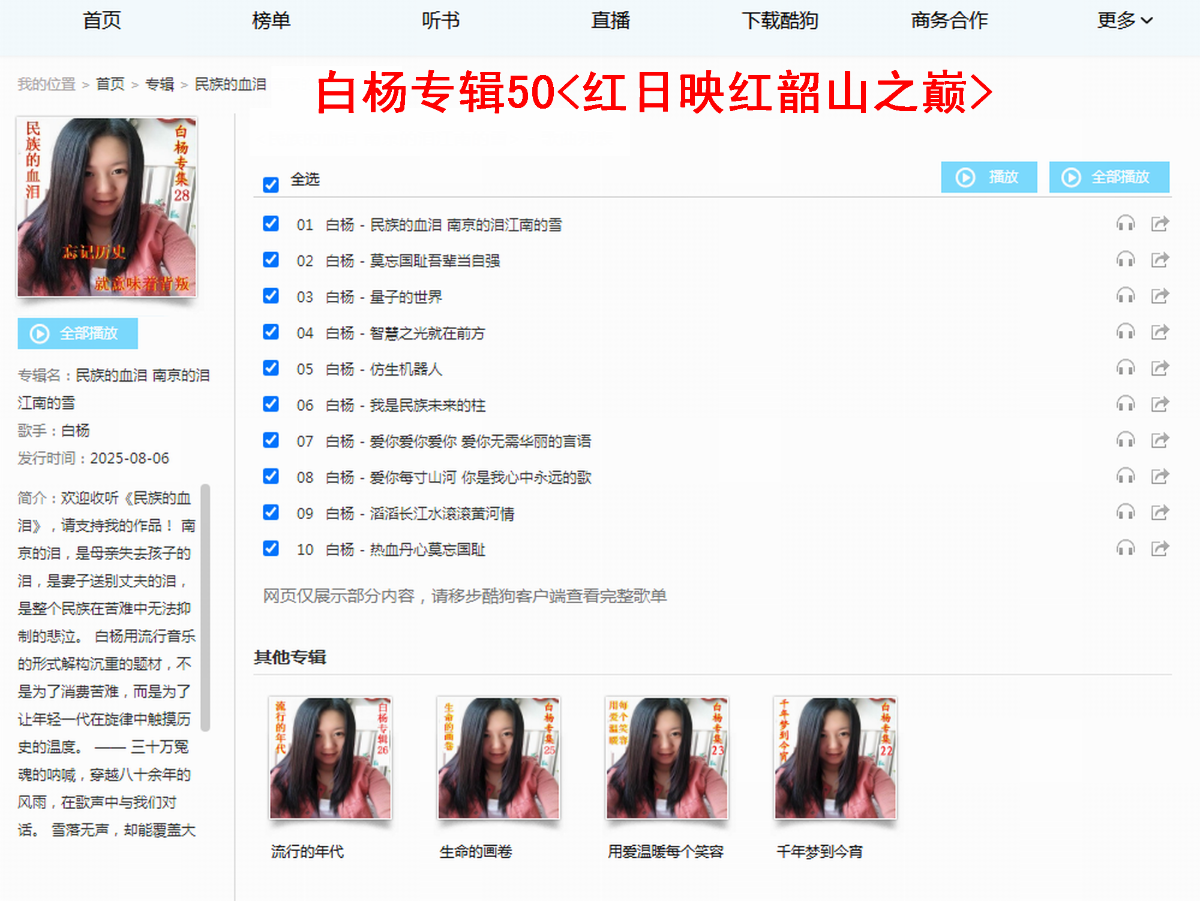1200x901 pixels.
Task: Click 专辑 breadcrumb link
Action: 160,85
